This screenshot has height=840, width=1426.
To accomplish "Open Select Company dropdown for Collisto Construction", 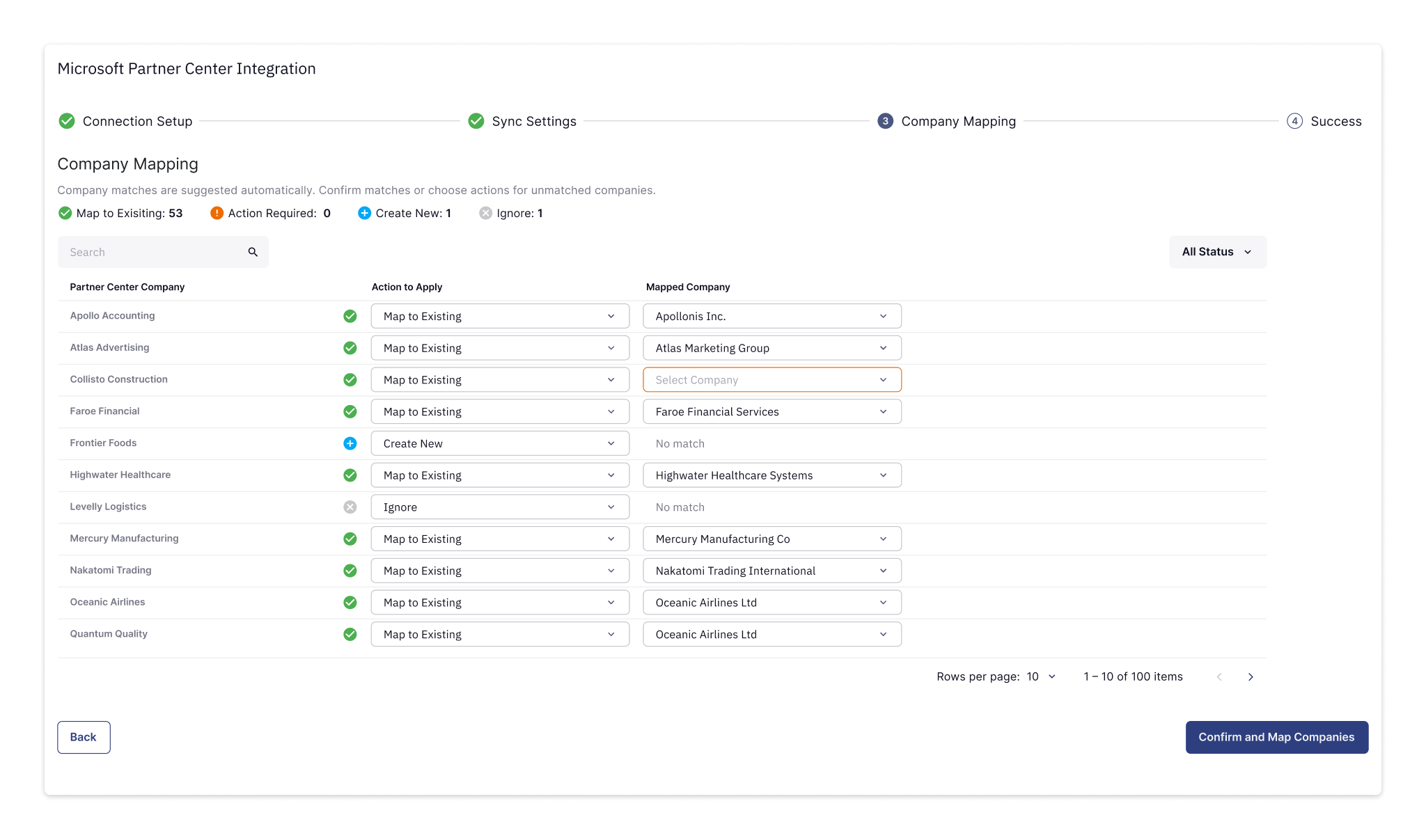I will click(x=771, y=380).
